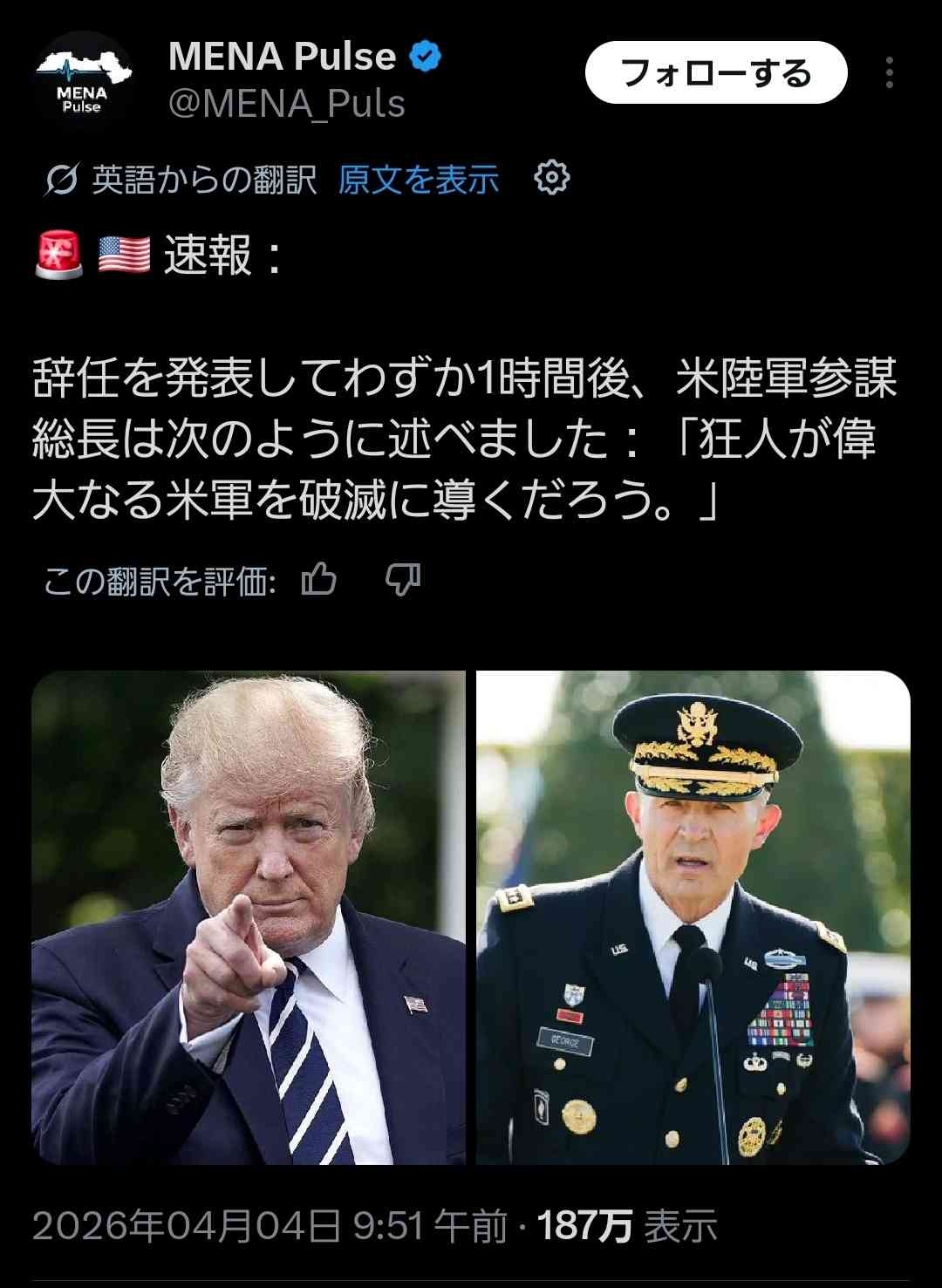Tap the US flag emoji
942x1288 pixels.
tap(124, 256)
